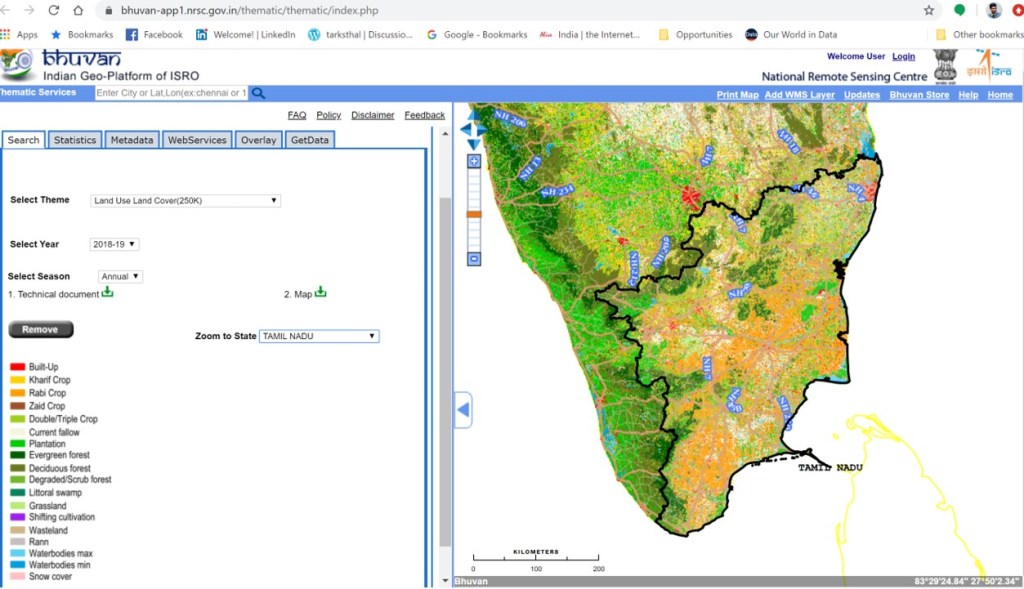This screenshot has height=589, width=1024.
Task: Open the Select Theme dropdown
Action: pos(185,200)
